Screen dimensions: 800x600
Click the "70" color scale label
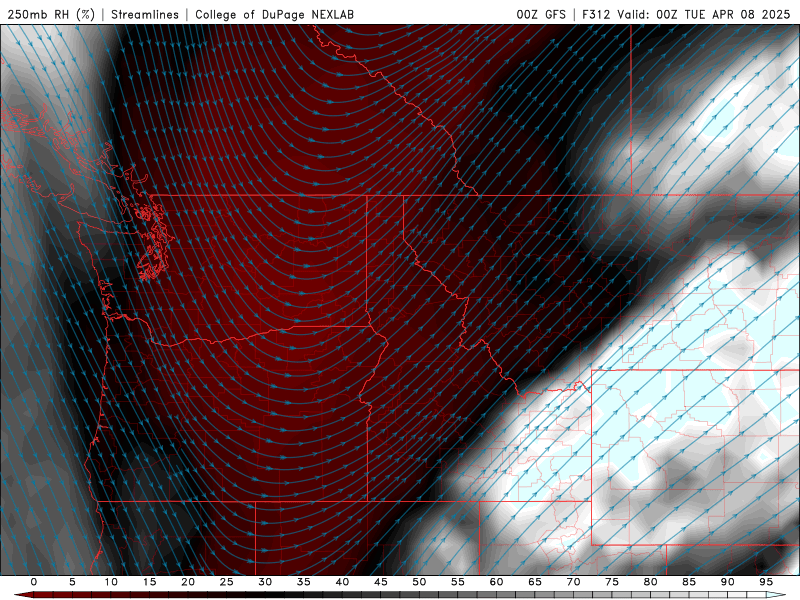(x=573, y=582)
